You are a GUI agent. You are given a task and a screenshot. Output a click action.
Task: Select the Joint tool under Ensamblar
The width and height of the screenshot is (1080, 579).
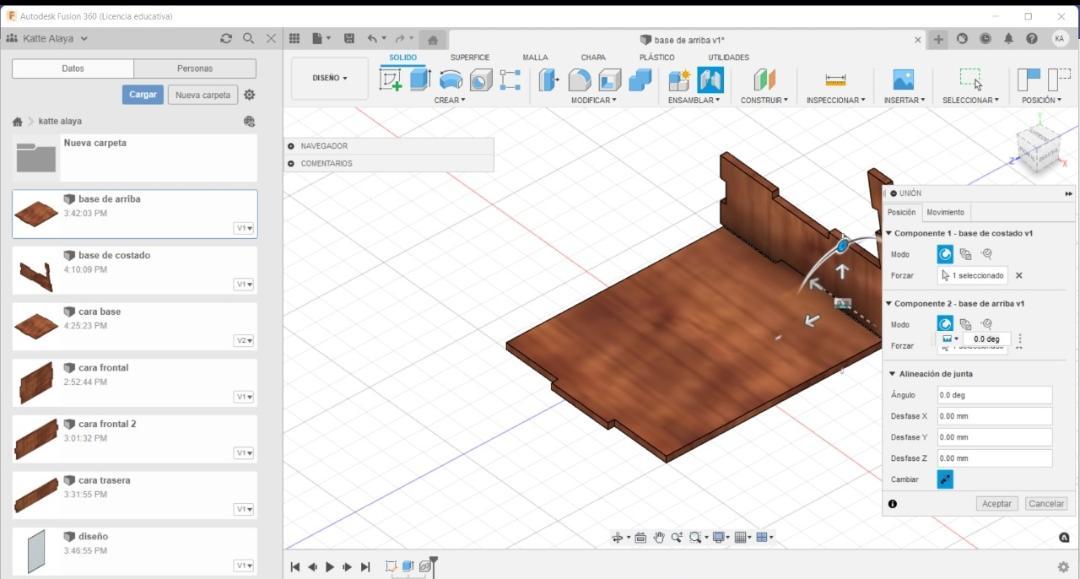click(710, 80)
